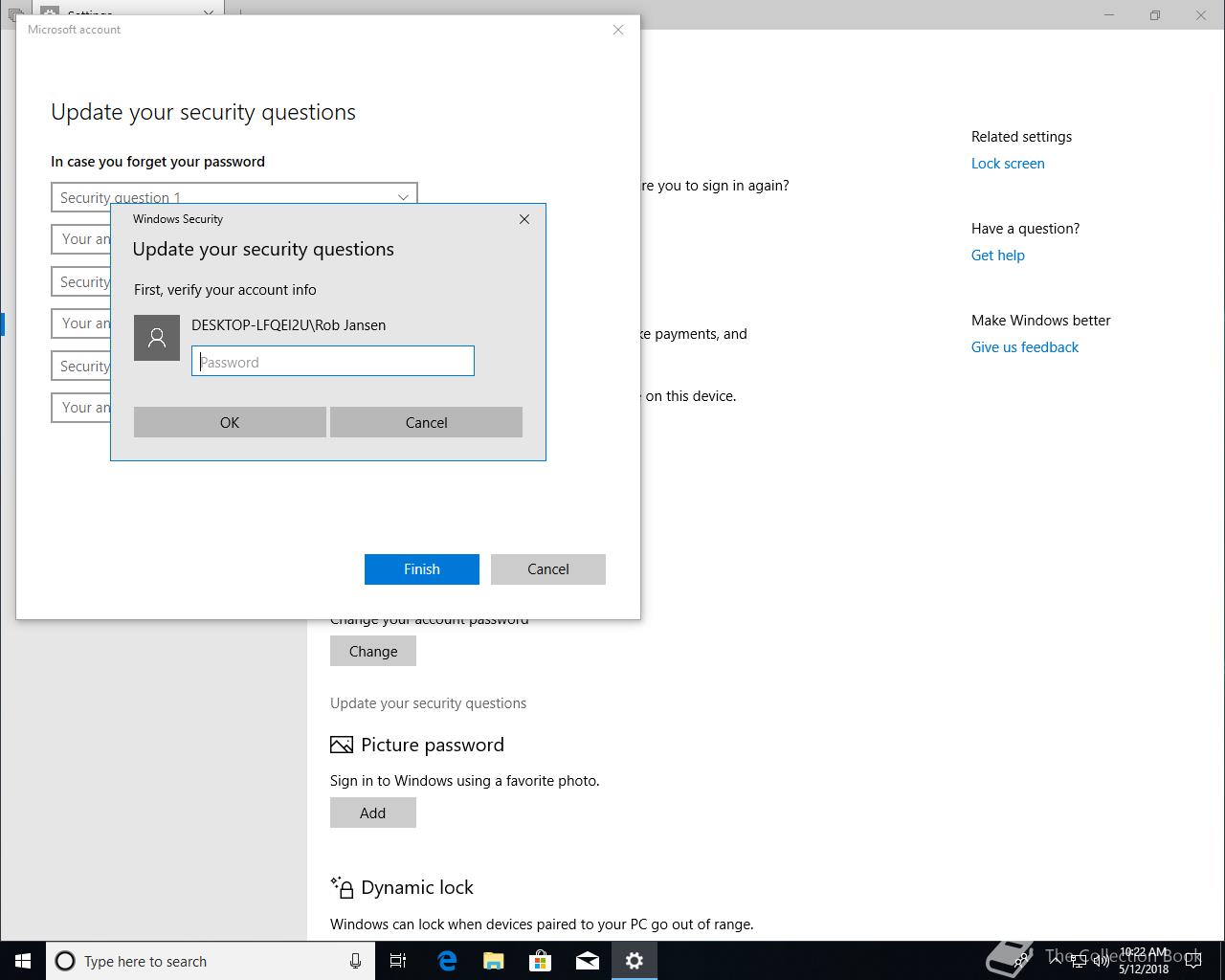This screenshot has width=1225, height=980.
Task: Restore down the Settings window
Action: click(1155, 15)
